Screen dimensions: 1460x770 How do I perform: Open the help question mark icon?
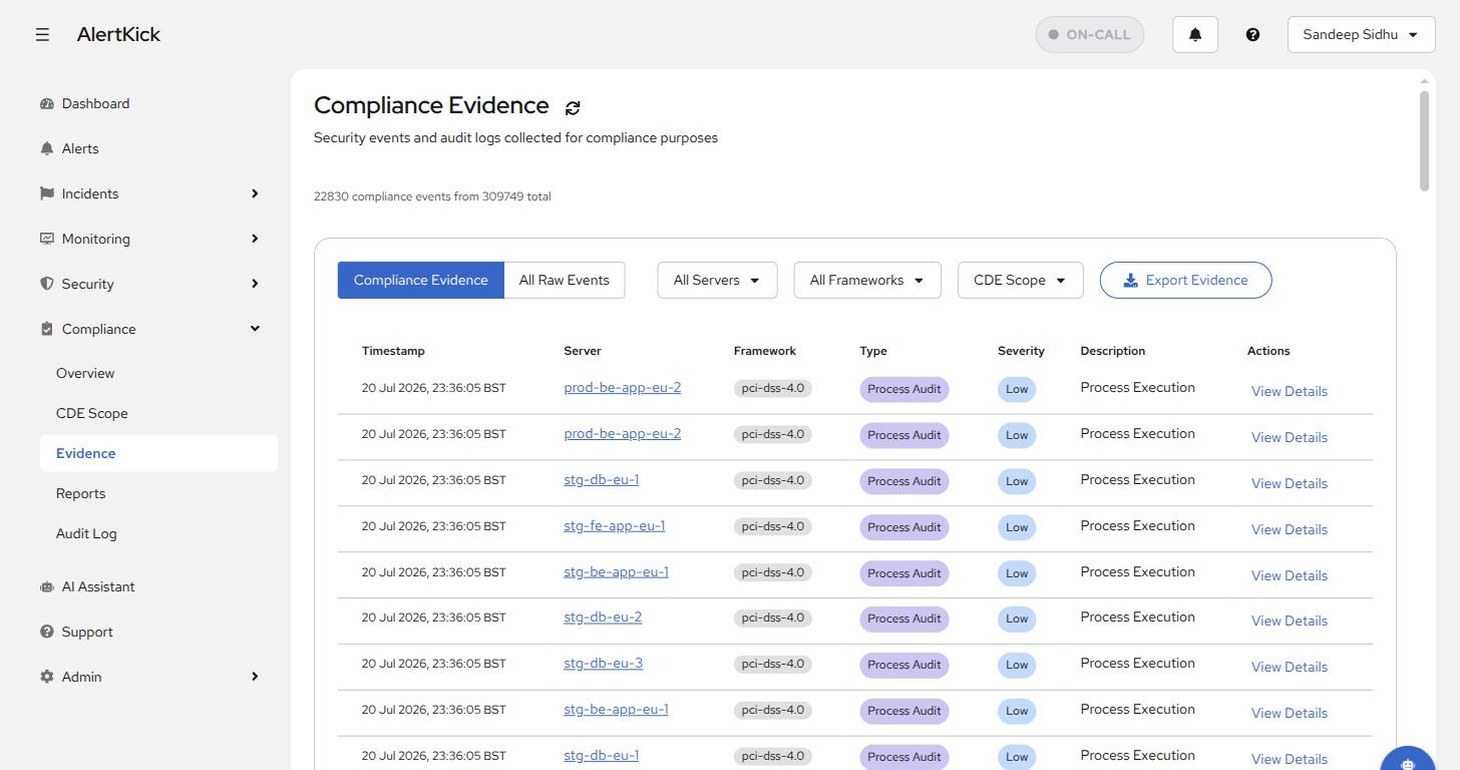[1253, 34]
